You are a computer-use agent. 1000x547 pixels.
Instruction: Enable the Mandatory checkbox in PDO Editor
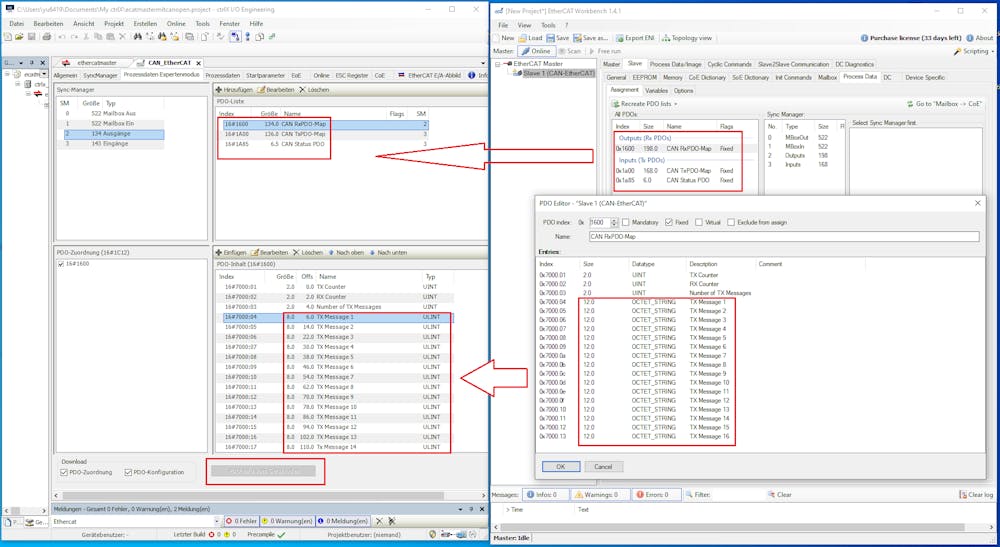(x=626, y=222)
